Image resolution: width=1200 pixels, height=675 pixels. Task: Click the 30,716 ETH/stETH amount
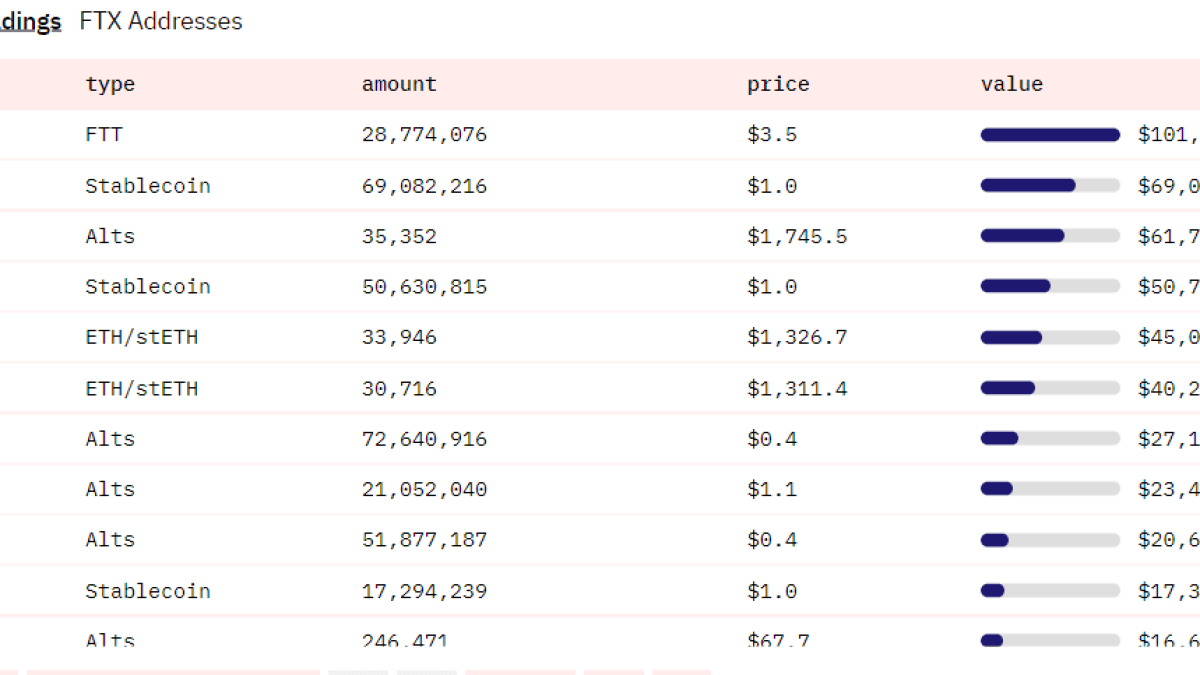click(x=399, y=388)
